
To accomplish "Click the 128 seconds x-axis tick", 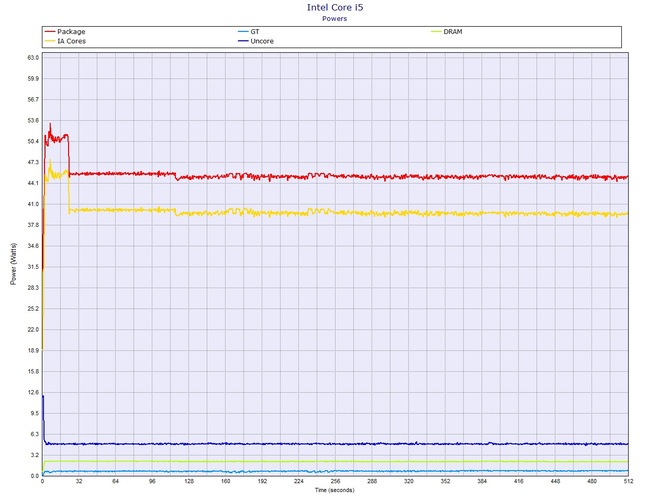I will click(189, 481).
